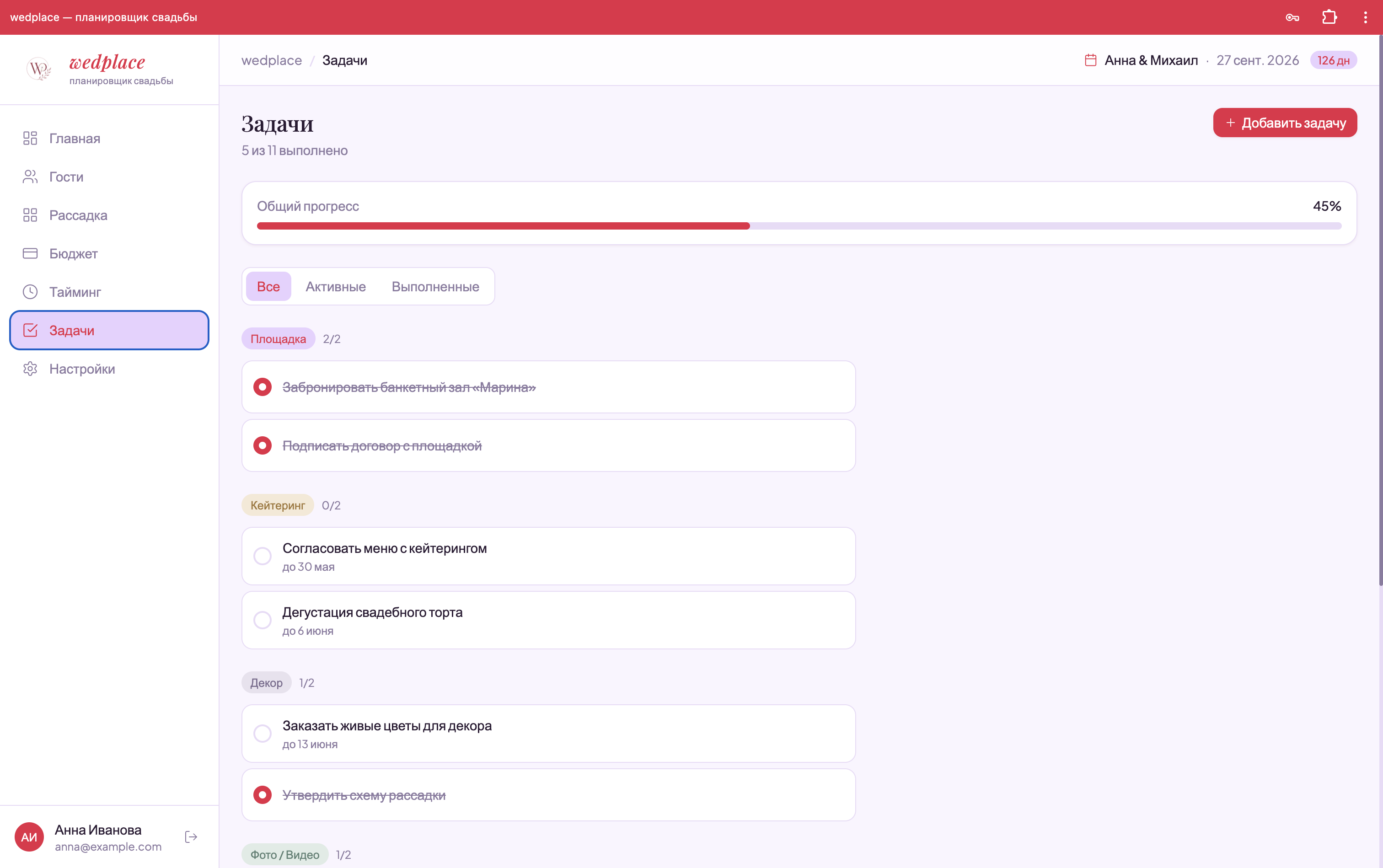Image resolution: width=1383 pixels, height=868 pixels.
Task: Click the «до 6 июня» deadline text
Action: pos(308,631)
